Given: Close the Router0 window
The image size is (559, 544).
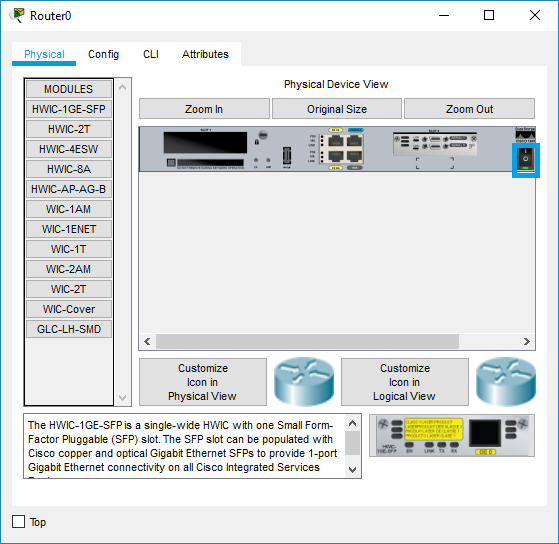Looking at the screenshot, I should [x=535, y=15].
